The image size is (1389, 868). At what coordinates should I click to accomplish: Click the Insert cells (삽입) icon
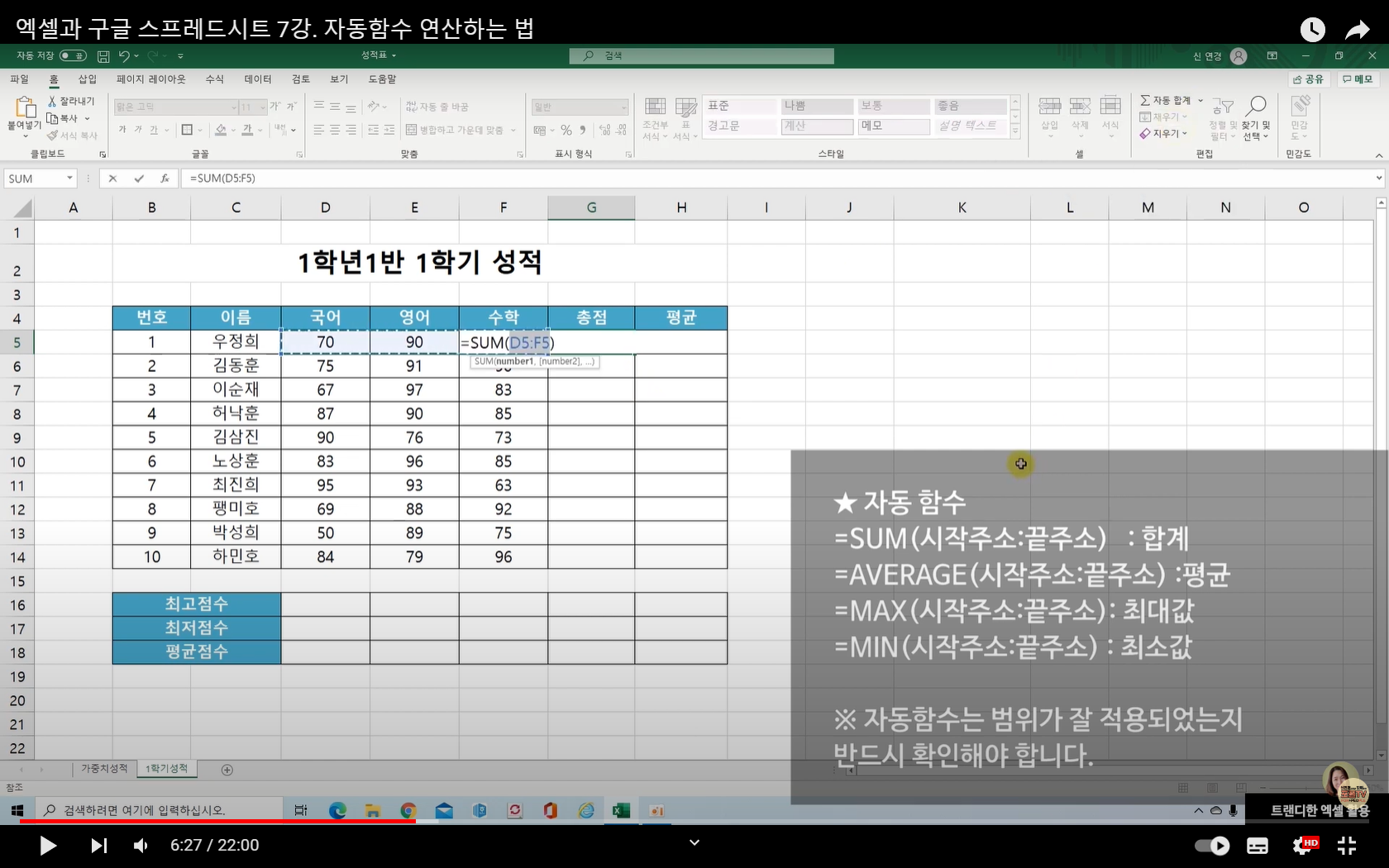click(x=1050, y=107)
